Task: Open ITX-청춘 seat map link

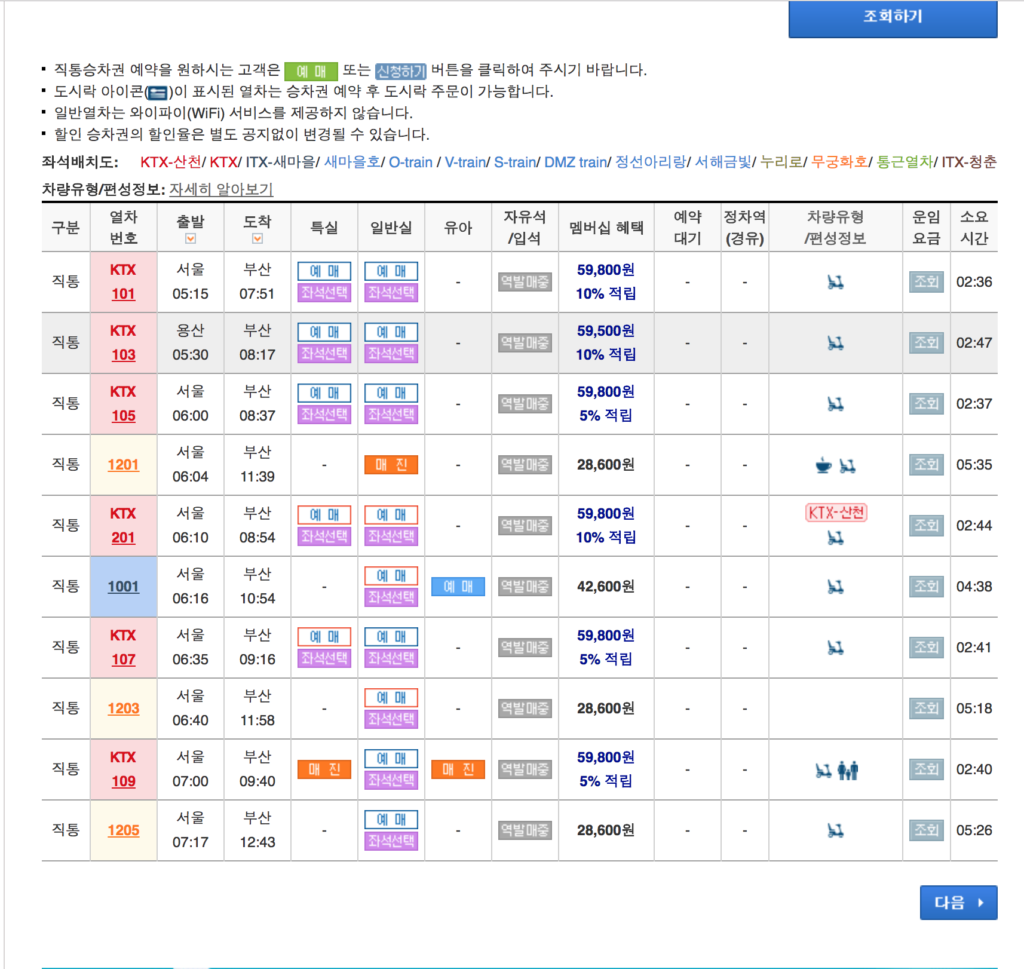Action: click(x=969, y=162)
